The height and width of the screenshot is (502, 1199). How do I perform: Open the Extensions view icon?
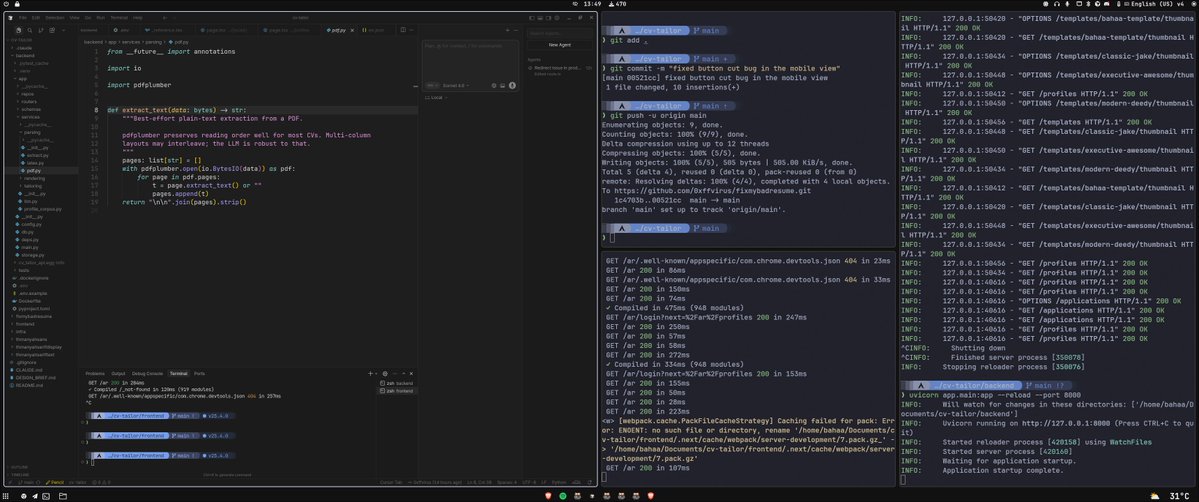[52, 30]
